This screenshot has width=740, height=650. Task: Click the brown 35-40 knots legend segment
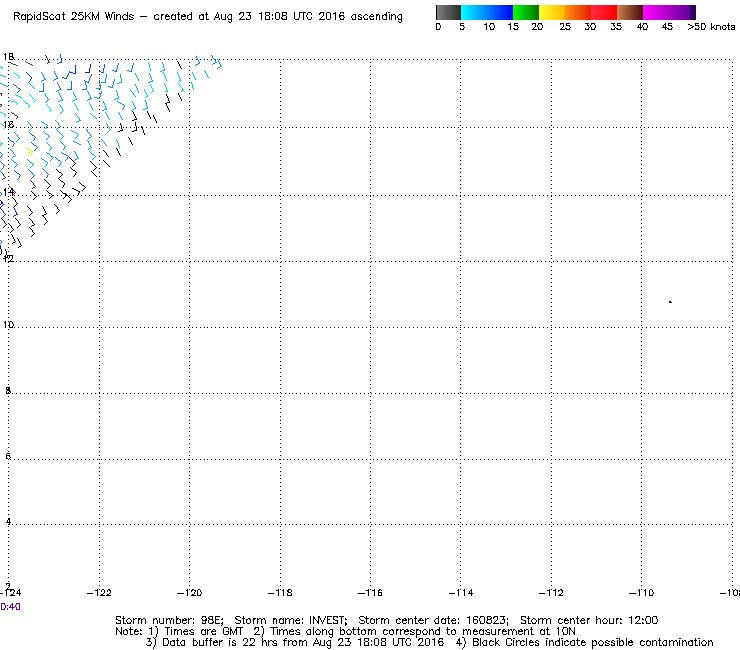(630, 12)
